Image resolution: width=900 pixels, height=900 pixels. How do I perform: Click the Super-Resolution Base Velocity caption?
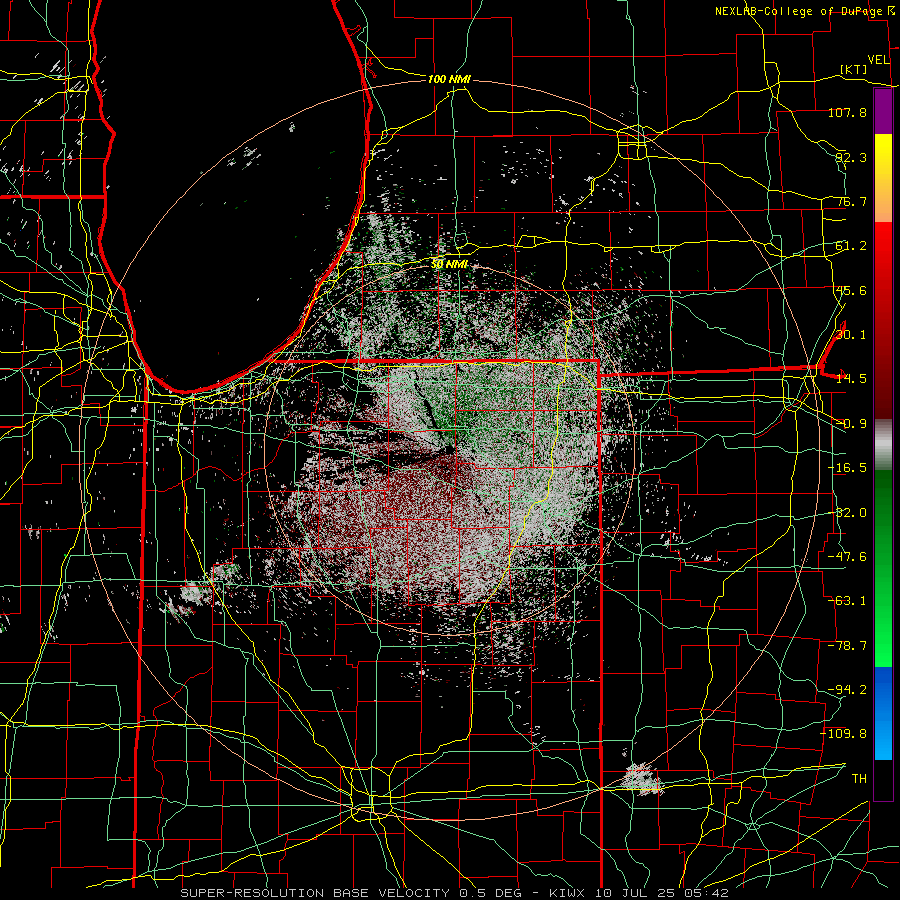point(455,893)
